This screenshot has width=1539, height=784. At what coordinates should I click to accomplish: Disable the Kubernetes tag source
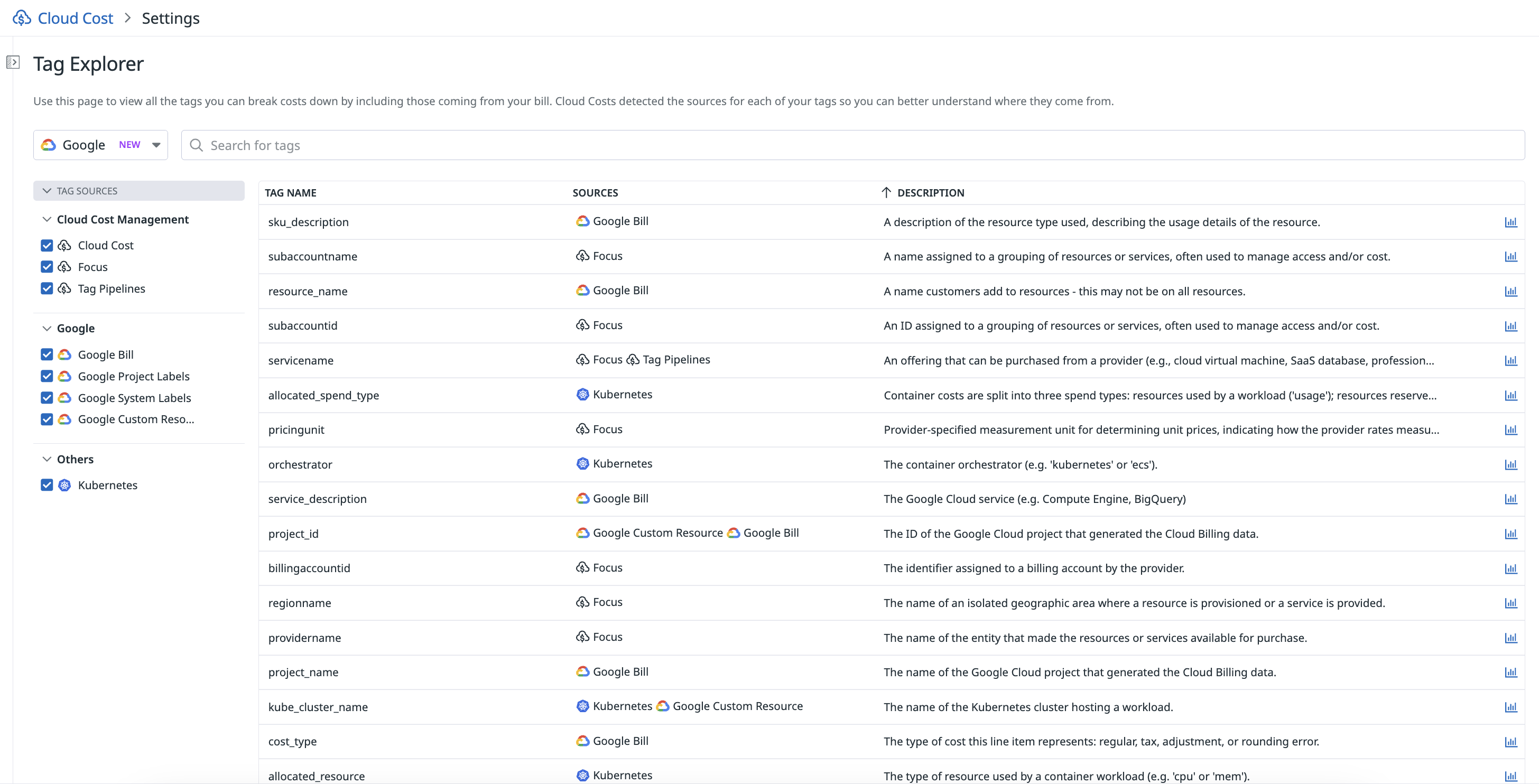(x=47, y=485)
